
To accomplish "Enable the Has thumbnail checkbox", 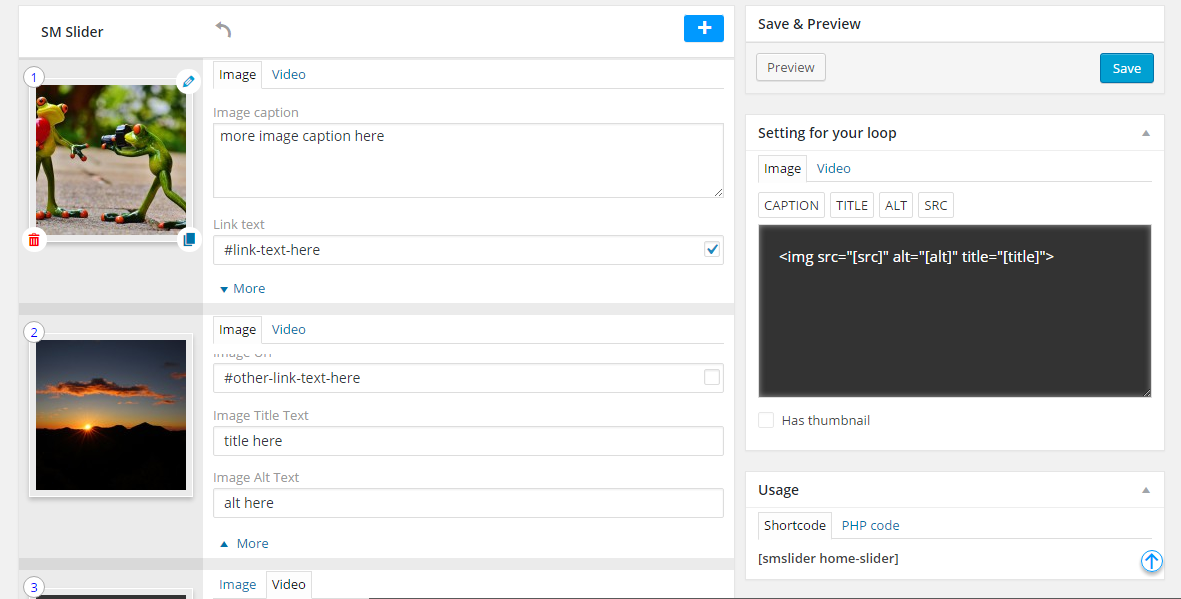I will 766,421.
